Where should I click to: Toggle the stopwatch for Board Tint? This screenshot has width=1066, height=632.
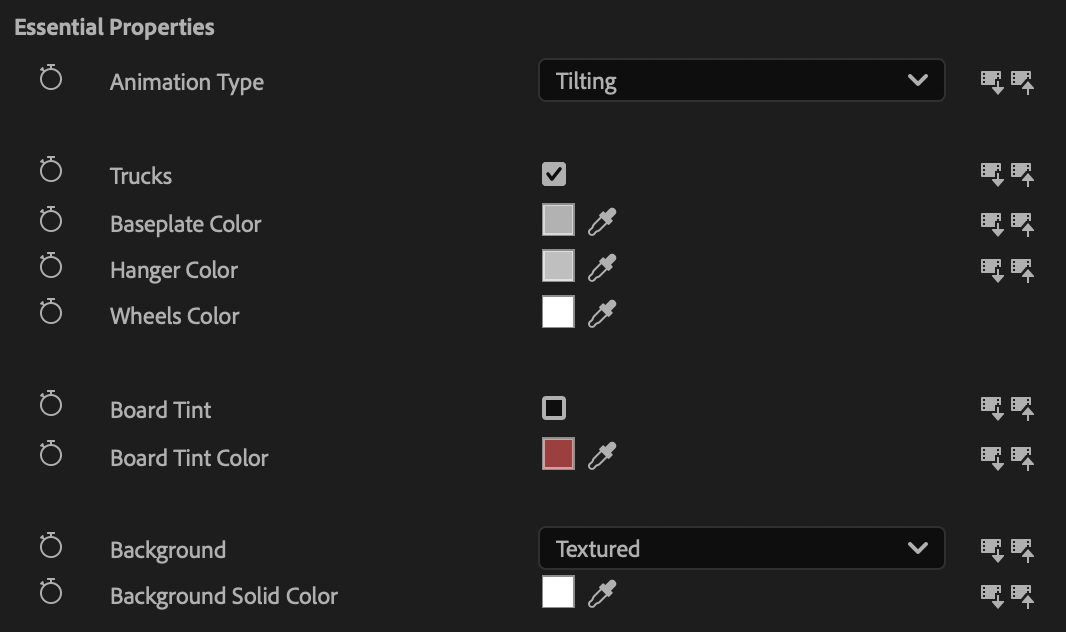pyautogui.click(x=51, y=404)
